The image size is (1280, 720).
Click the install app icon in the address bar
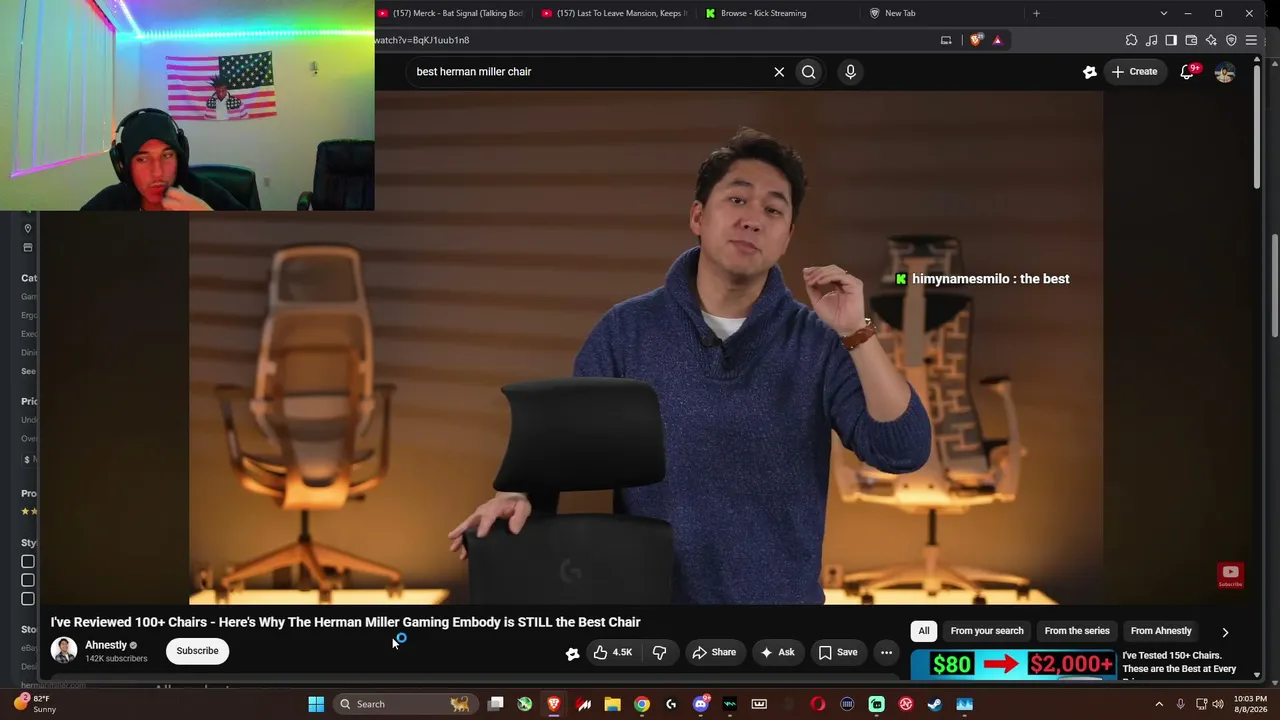(x=946, y=40)
